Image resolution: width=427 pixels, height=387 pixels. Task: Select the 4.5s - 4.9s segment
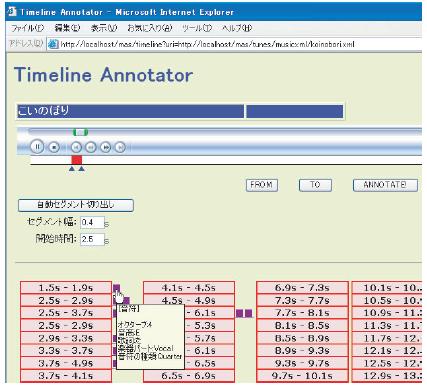pos(189,300)
